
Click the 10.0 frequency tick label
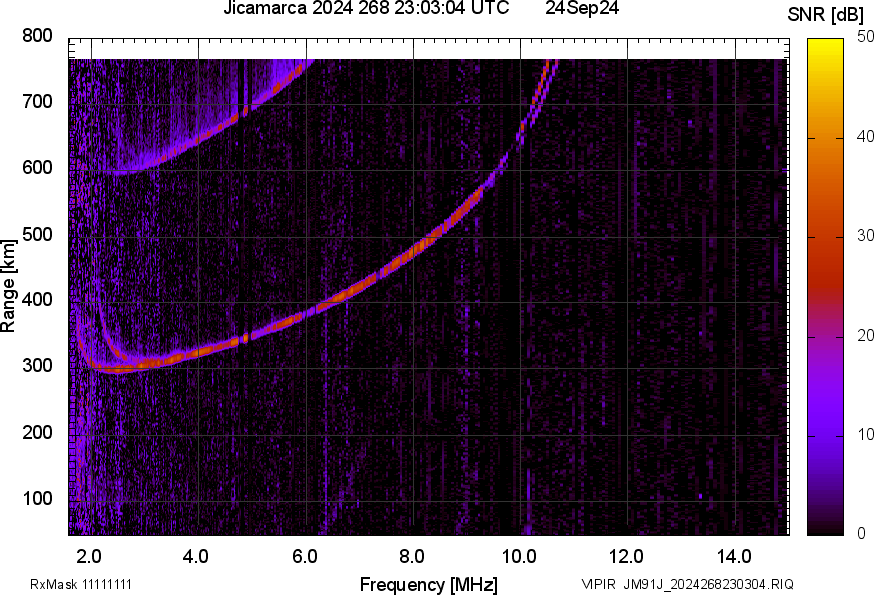click(519, 557)
